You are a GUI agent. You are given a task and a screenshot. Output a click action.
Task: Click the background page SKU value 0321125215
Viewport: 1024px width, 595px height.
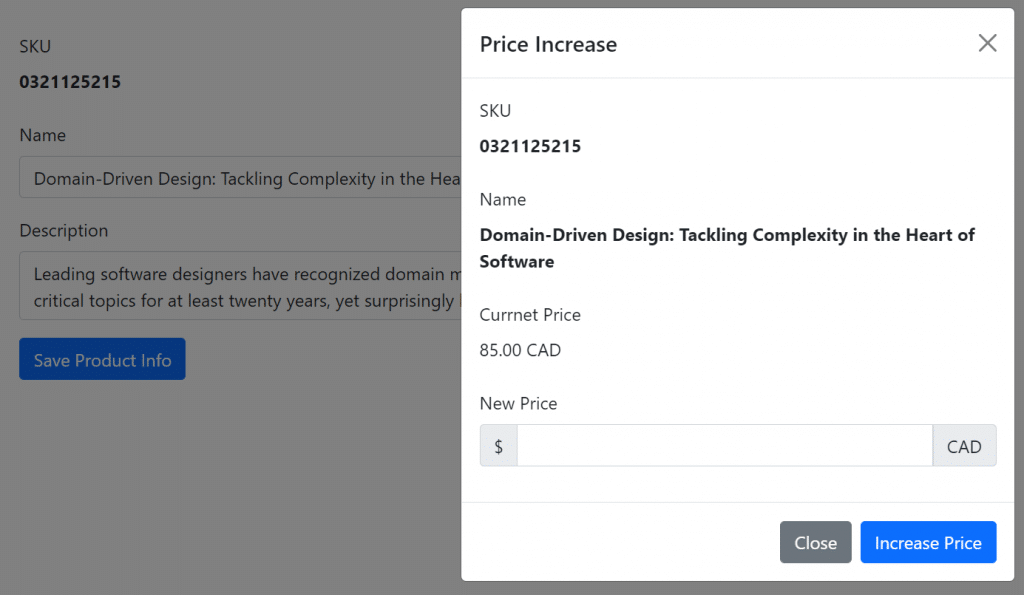[x=70, y=82]
